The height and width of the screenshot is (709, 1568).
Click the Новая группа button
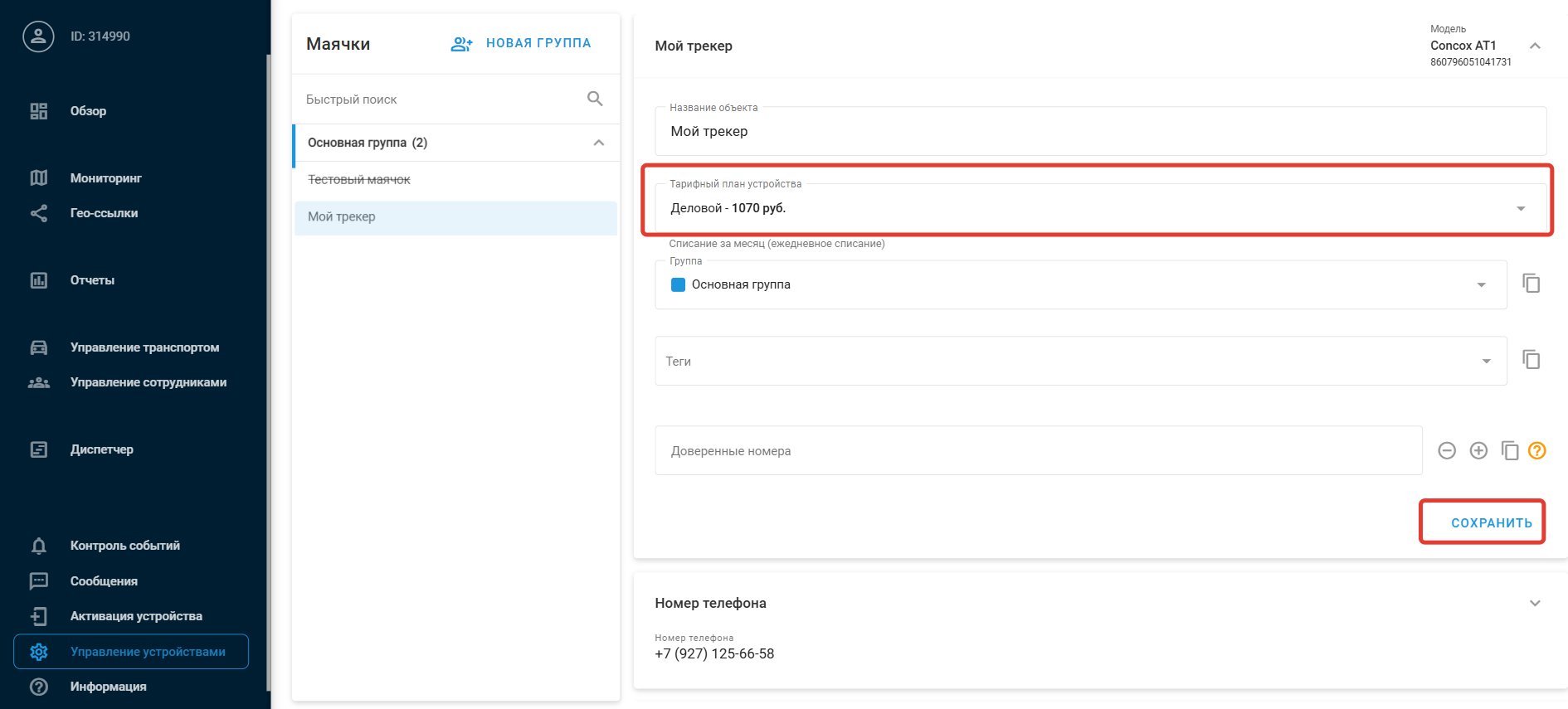coord(521,43)
